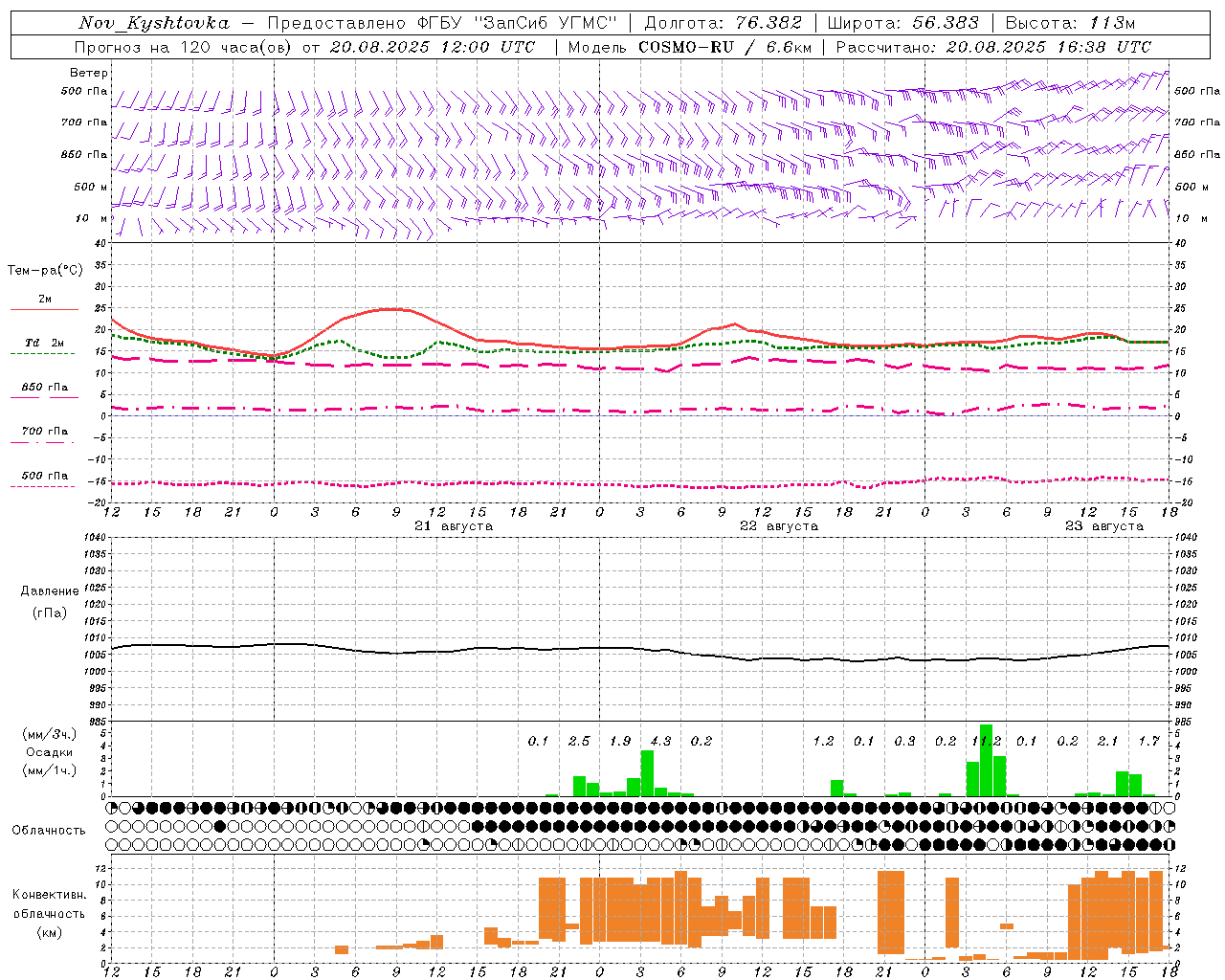Select the precipitation value "2.1"
This screenshot has width=1225, height=980.
1107,742
